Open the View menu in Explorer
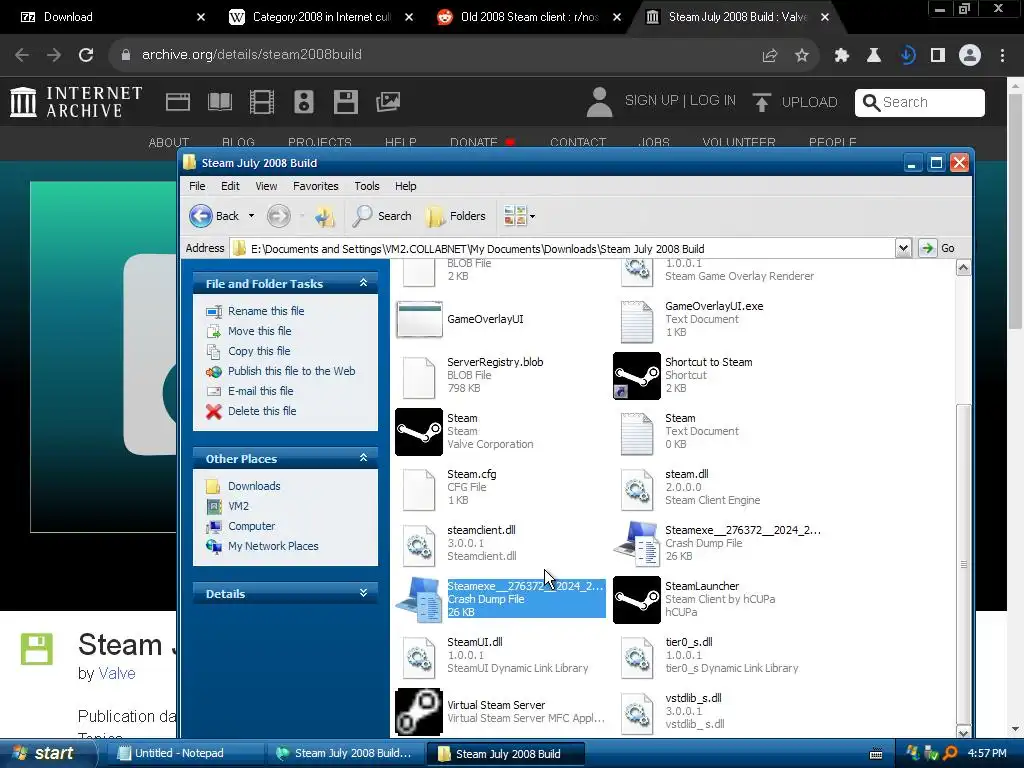Viewport: 1024px width, 768px height. [266, 186]
